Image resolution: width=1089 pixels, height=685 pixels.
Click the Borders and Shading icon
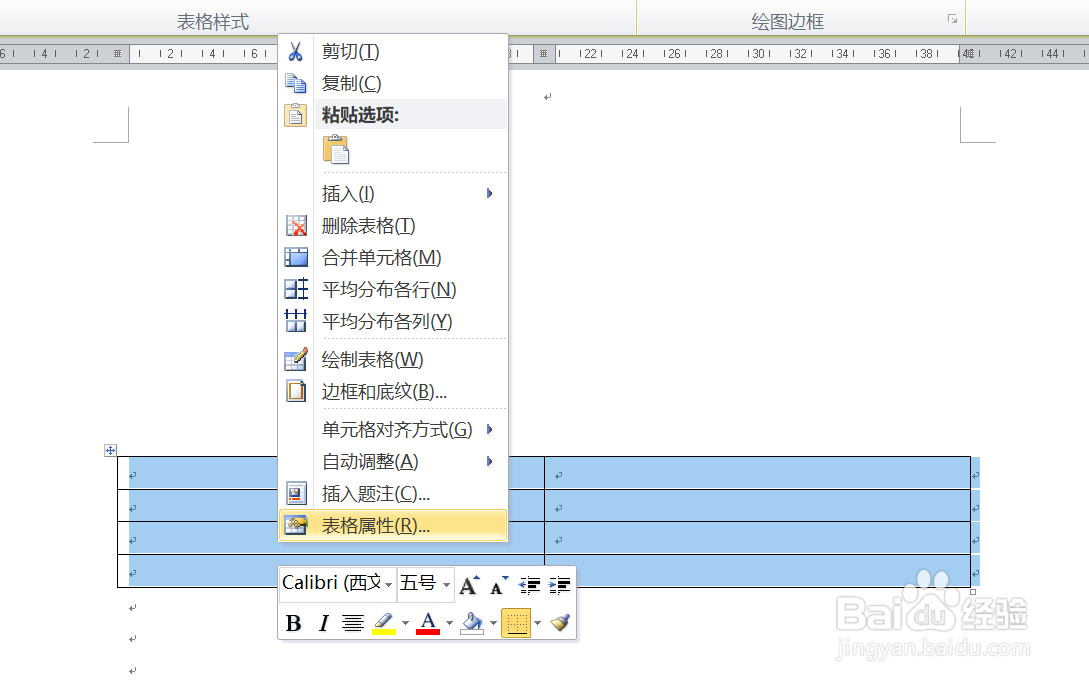click(x=296, y=391)
